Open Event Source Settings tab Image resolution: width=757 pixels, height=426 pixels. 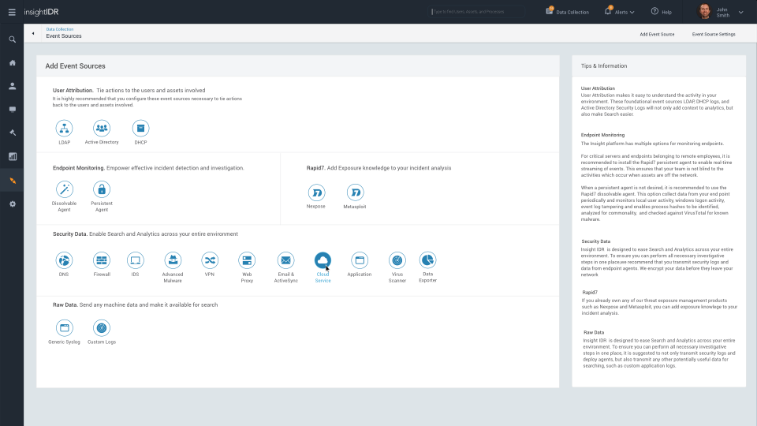[713, 34]
